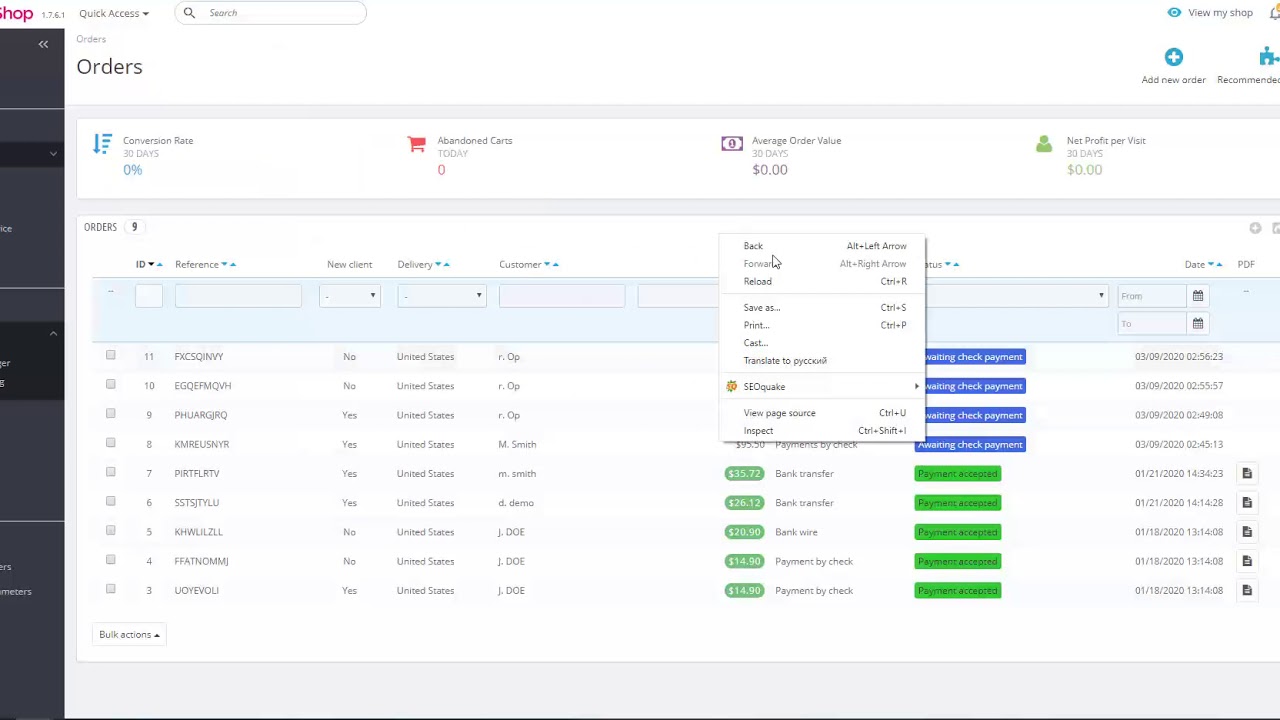The image size is (1280, 720).
Task: Sort Reference column descending arrow
Action: click(223, 265)
